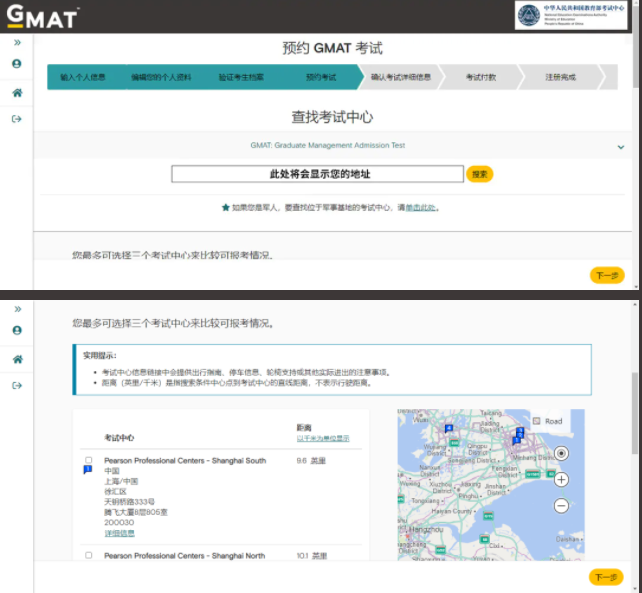This screenshot has height=593, width=642.
Task: Click sign-out icon in lower screenshot sidebar
Action: [17, 386]
